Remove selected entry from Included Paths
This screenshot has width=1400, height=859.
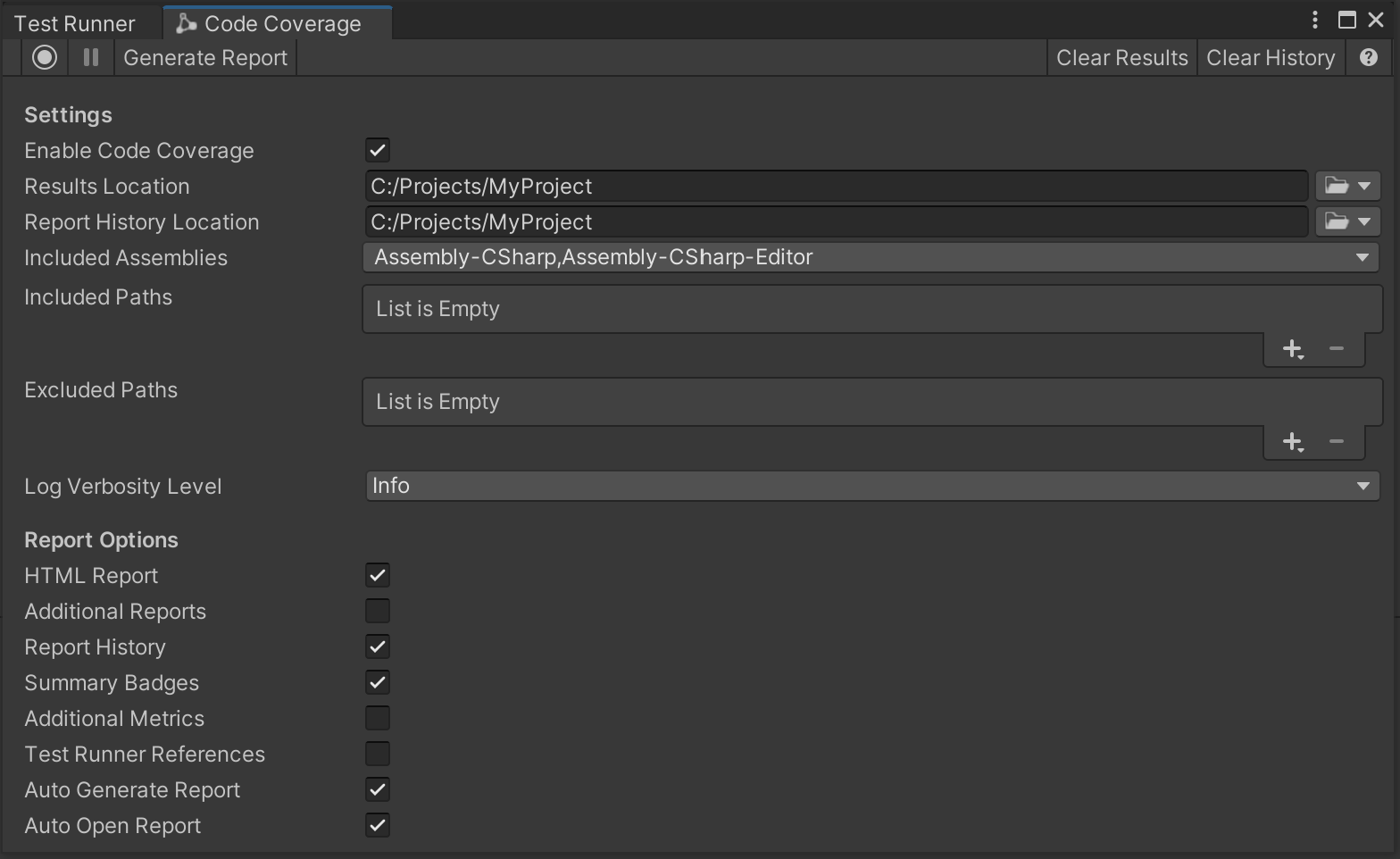pos(1336,349)
